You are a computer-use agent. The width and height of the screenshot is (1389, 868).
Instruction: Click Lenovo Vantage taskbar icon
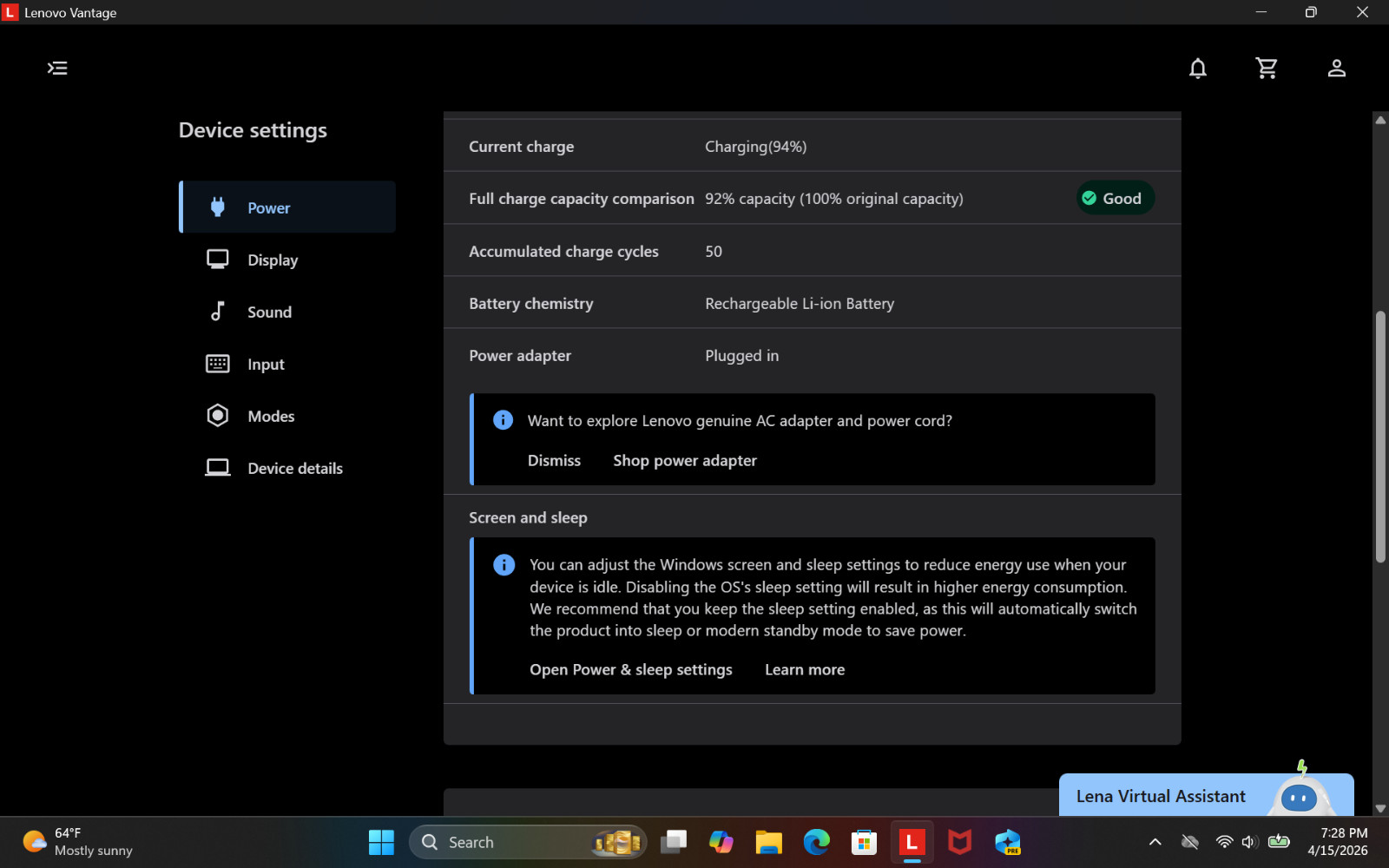tap(912, 842)
